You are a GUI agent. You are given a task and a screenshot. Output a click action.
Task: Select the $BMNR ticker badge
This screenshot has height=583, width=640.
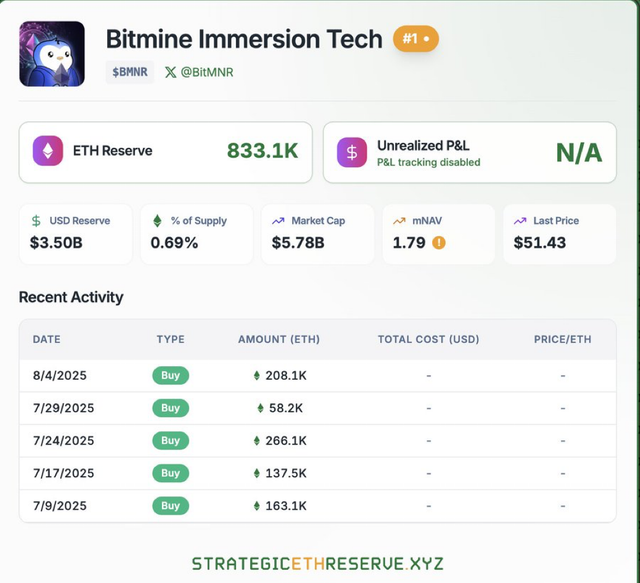(x=130, y=72)
